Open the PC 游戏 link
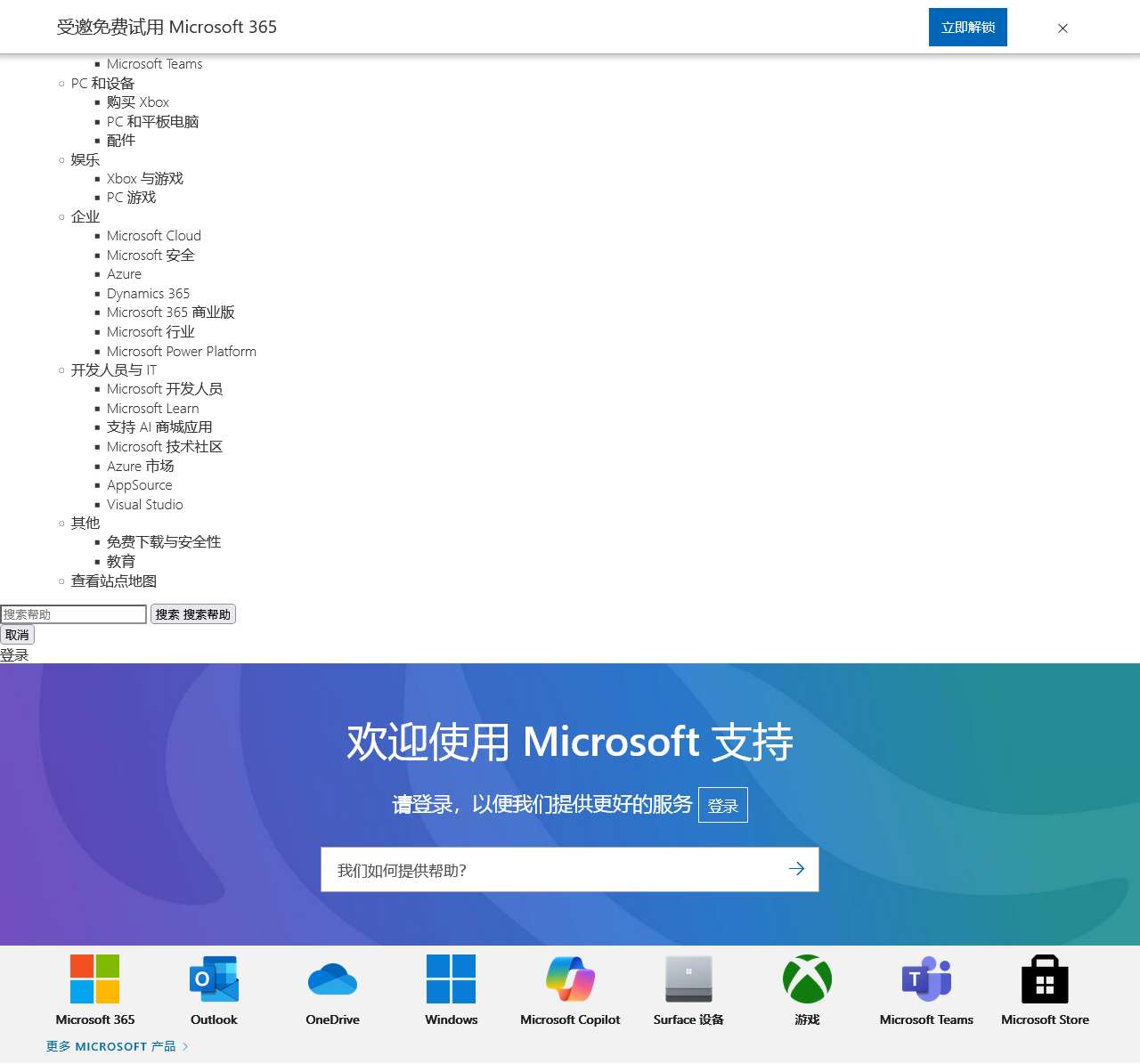1140x1064 pixels. point(131,198)
